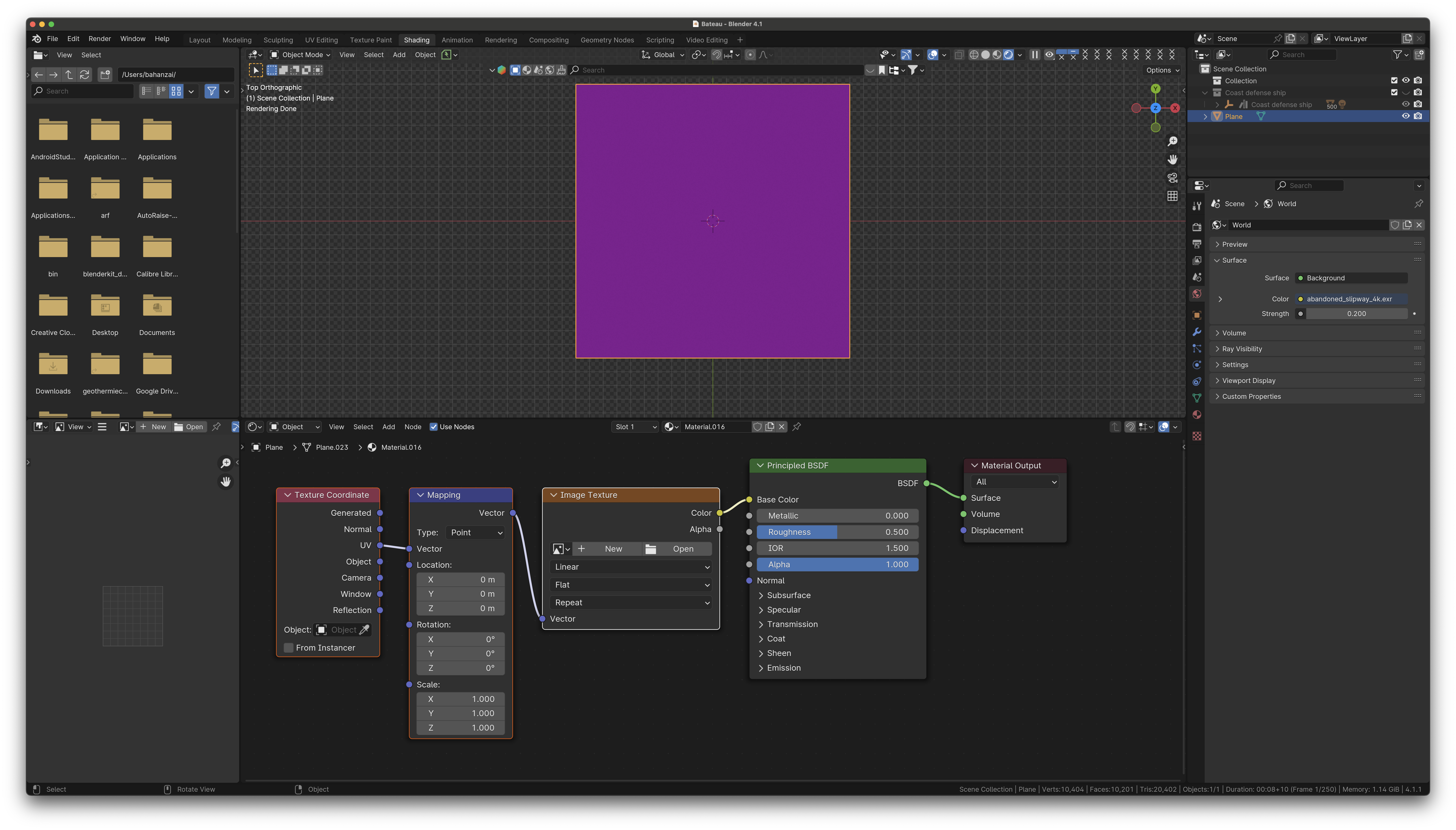Enable From Instancer checkbox
1456x830 pixels.
[x=288, y=648]
